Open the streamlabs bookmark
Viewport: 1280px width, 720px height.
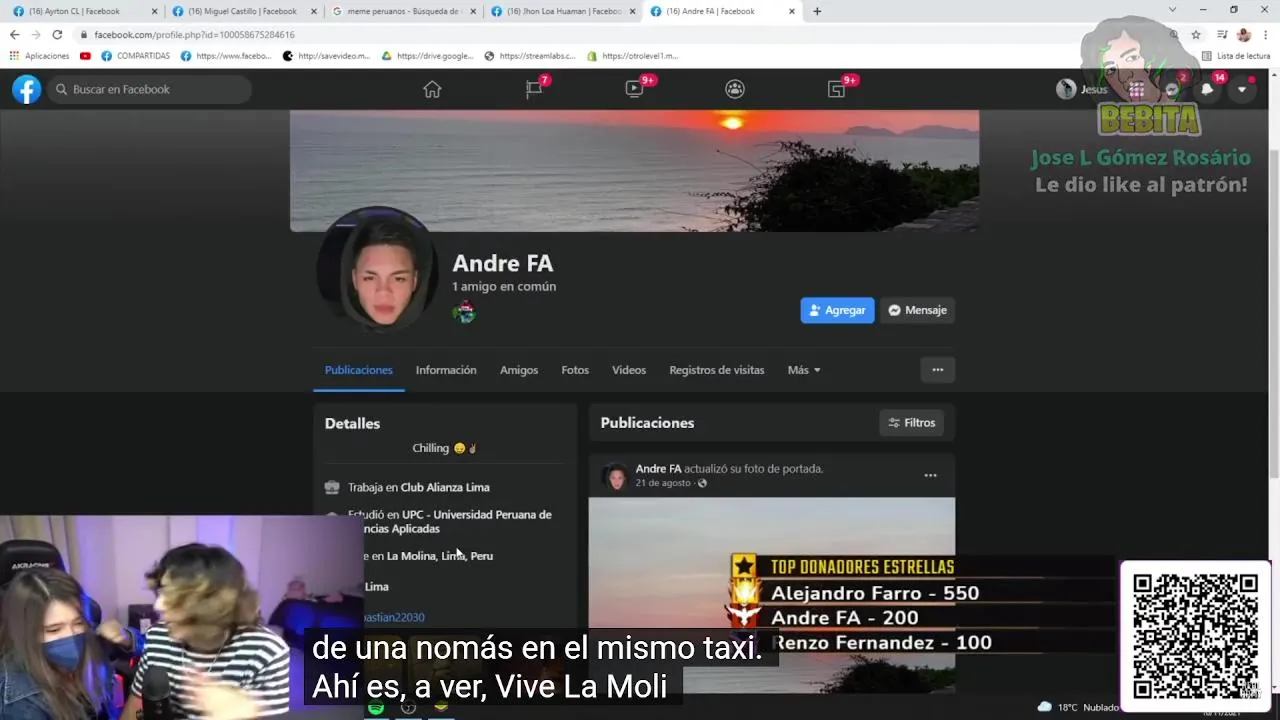[x=530, y=56]
